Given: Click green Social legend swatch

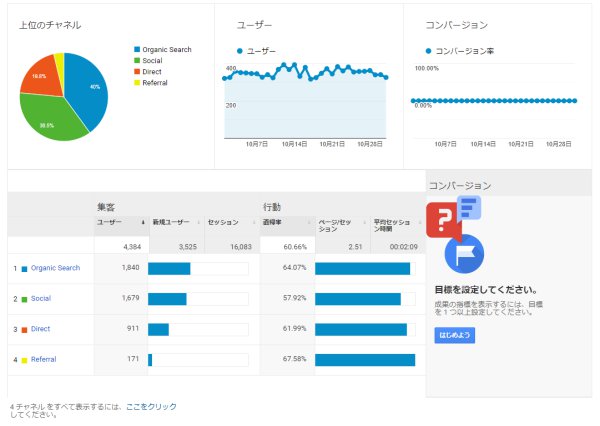Looking at the screenshot, I should 137,60.
